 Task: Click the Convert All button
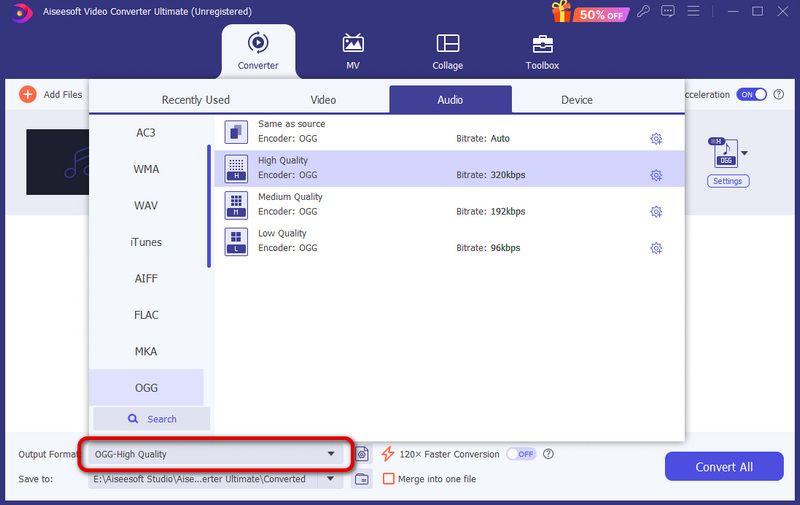(724, 466)
